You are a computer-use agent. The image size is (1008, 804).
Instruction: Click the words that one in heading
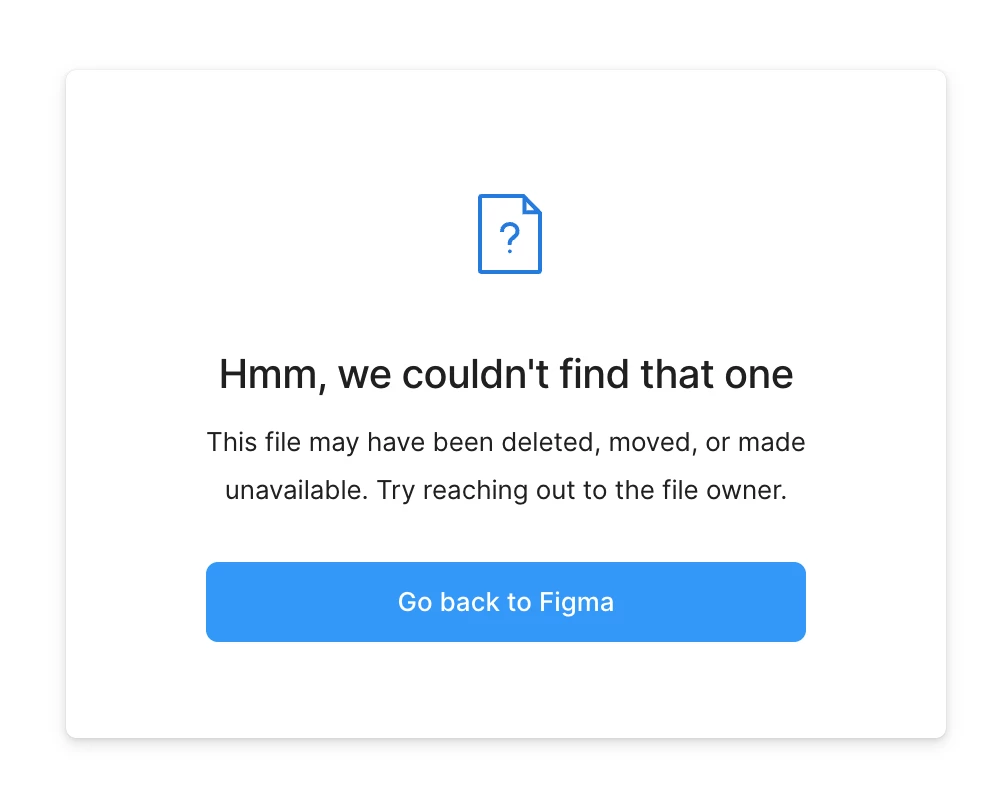(717, 374)
